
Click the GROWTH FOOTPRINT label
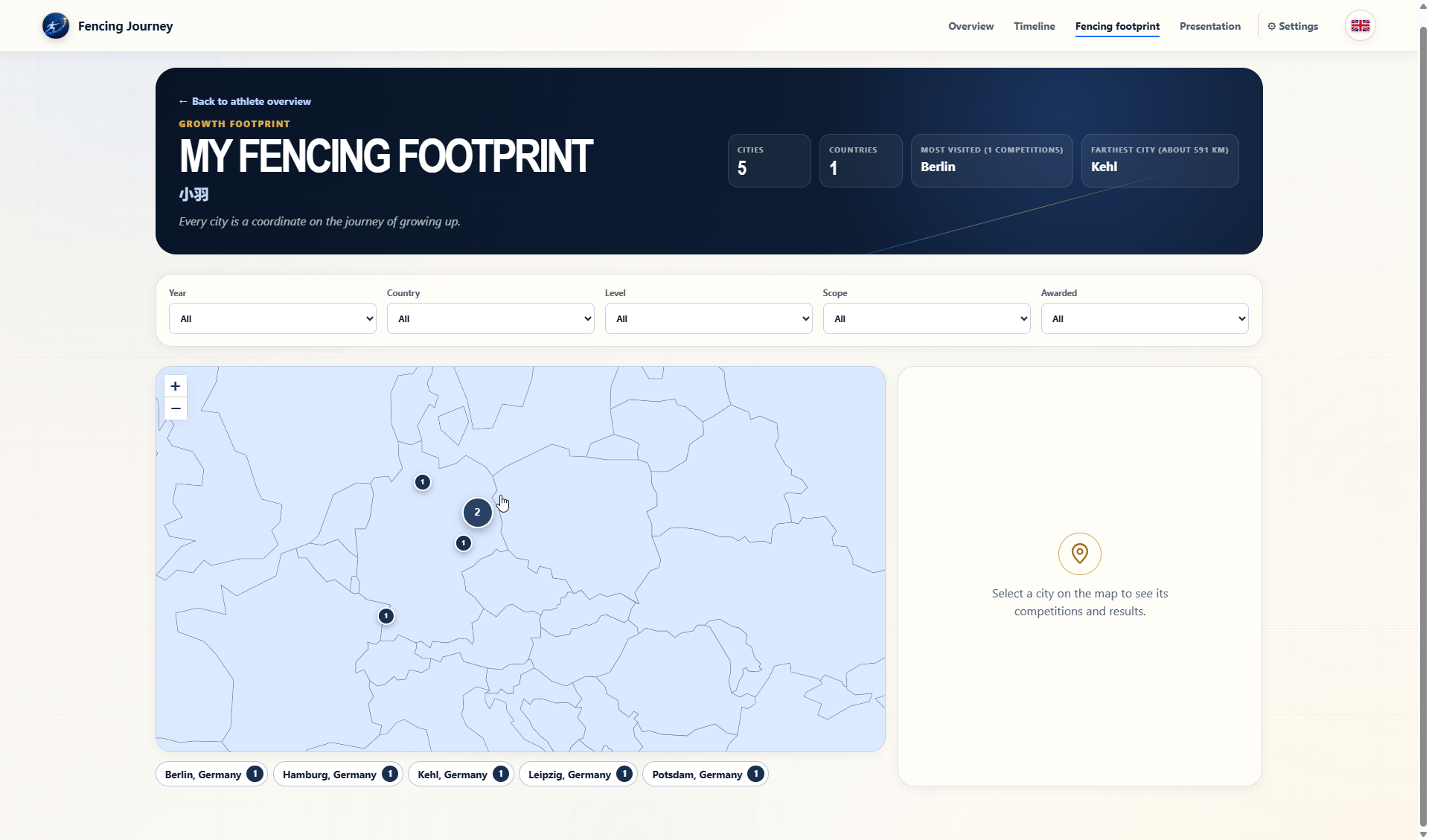(x=234, y=124)
